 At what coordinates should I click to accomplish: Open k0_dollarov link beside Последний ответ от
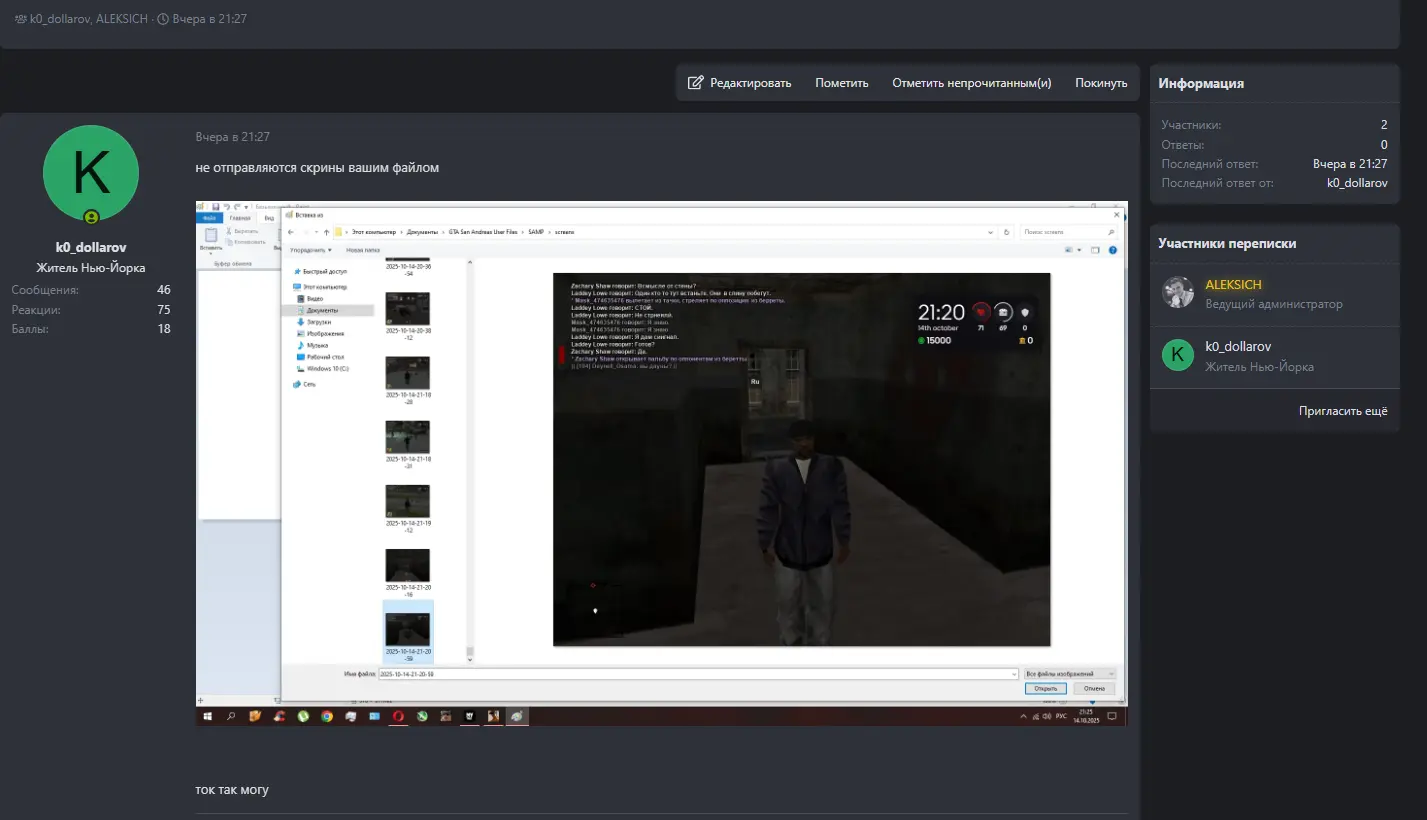pyautogui.click(x=1357, y=183)
